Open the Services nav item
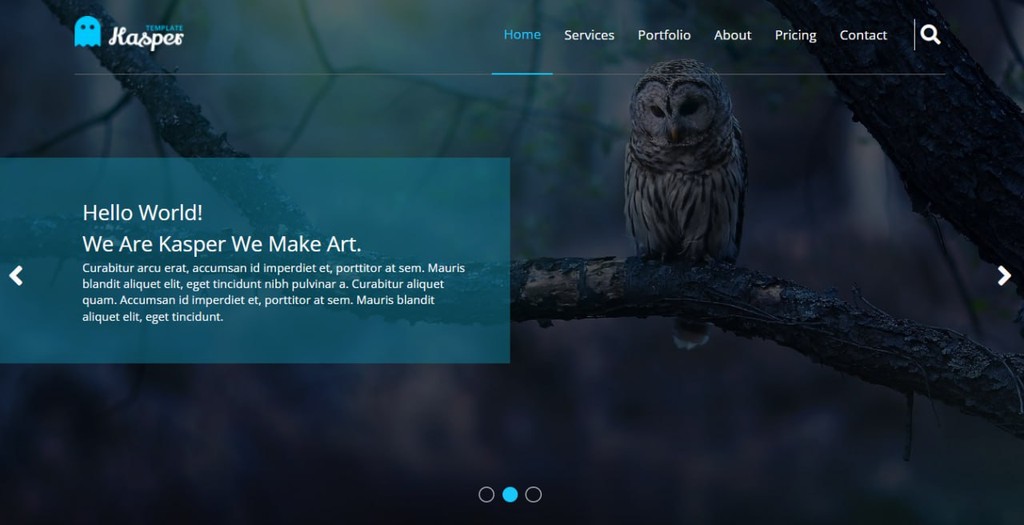The height and width of the screenshot is (525, 1024). tap(589, 35)
